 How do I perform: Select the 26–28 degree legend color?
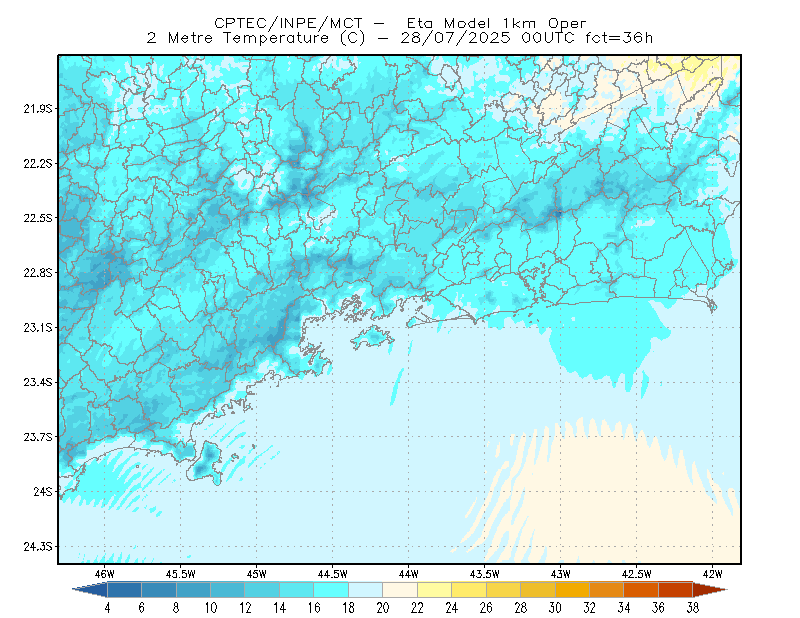(503, 590)
